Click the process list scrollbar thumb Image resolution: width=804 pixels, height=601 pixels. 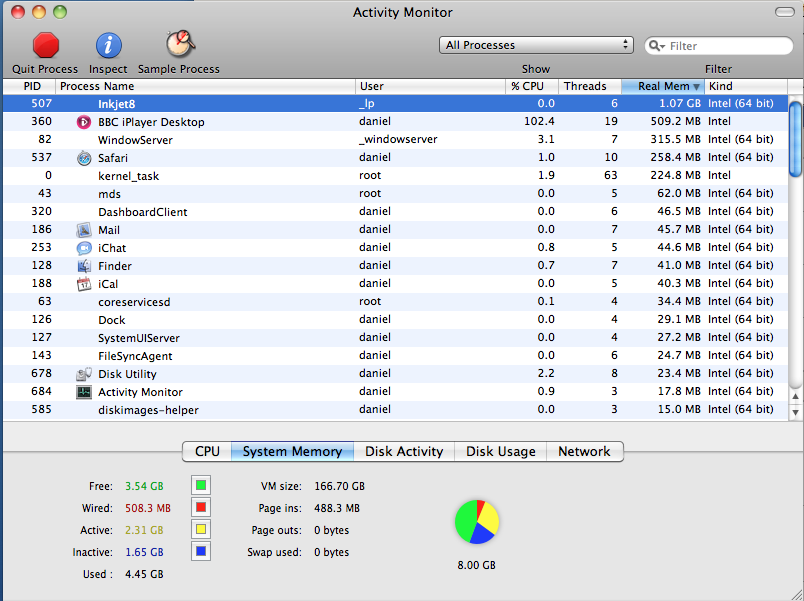pos(795,139)
